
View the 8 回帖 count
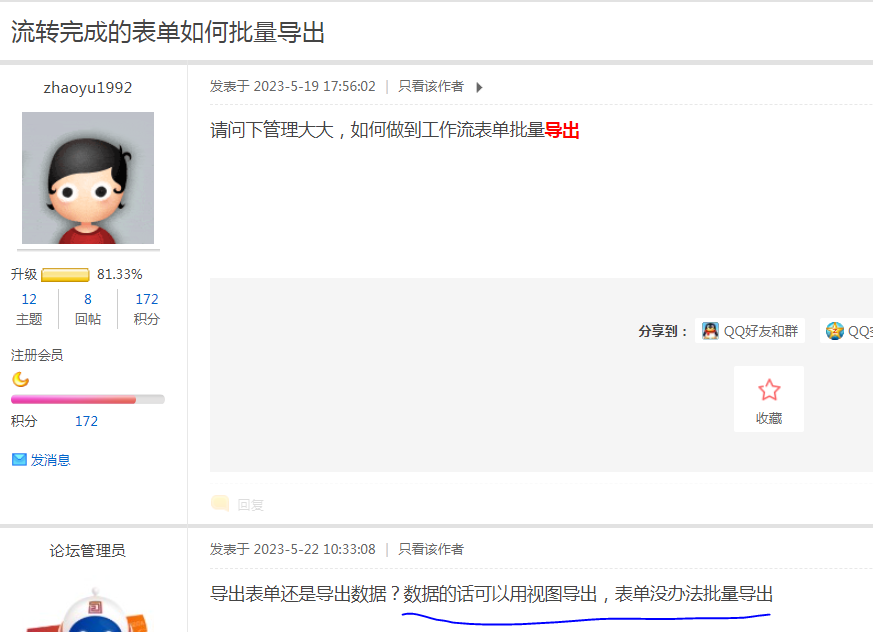coord(88,309)
